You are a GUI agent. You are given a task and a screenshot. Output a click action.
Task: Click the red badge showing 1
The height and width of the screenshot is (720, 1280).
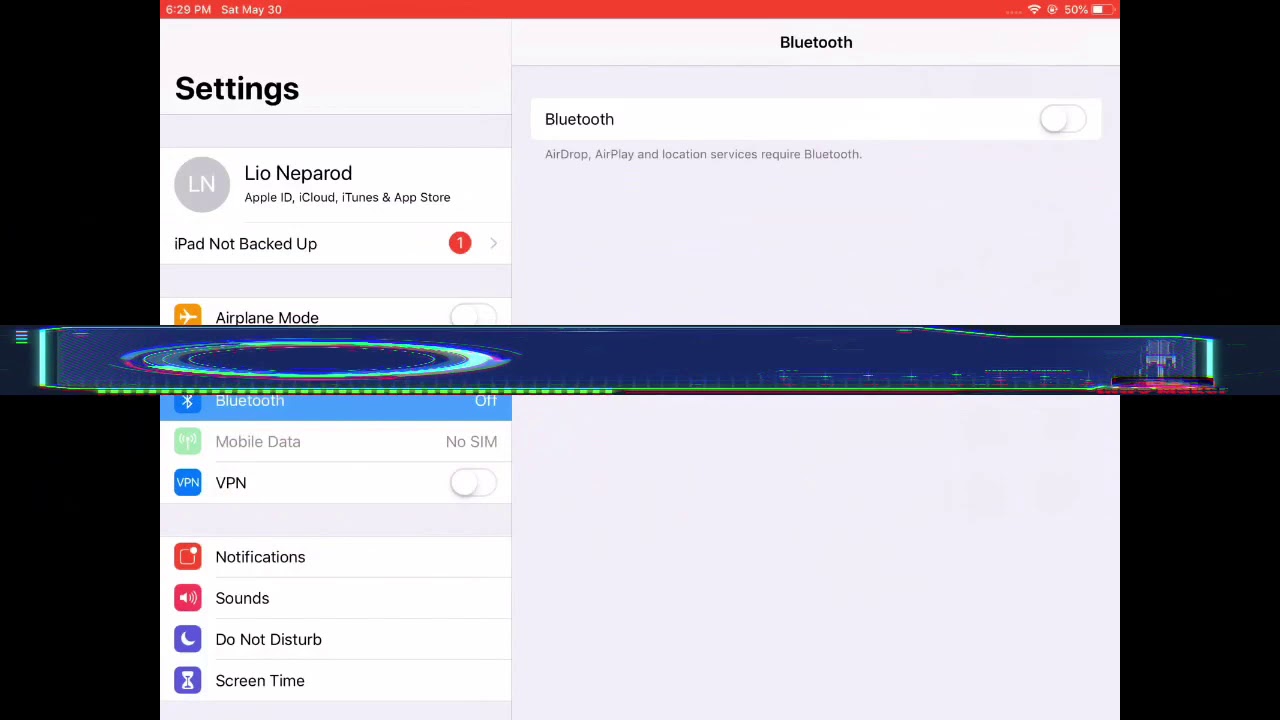click(460, 243)
